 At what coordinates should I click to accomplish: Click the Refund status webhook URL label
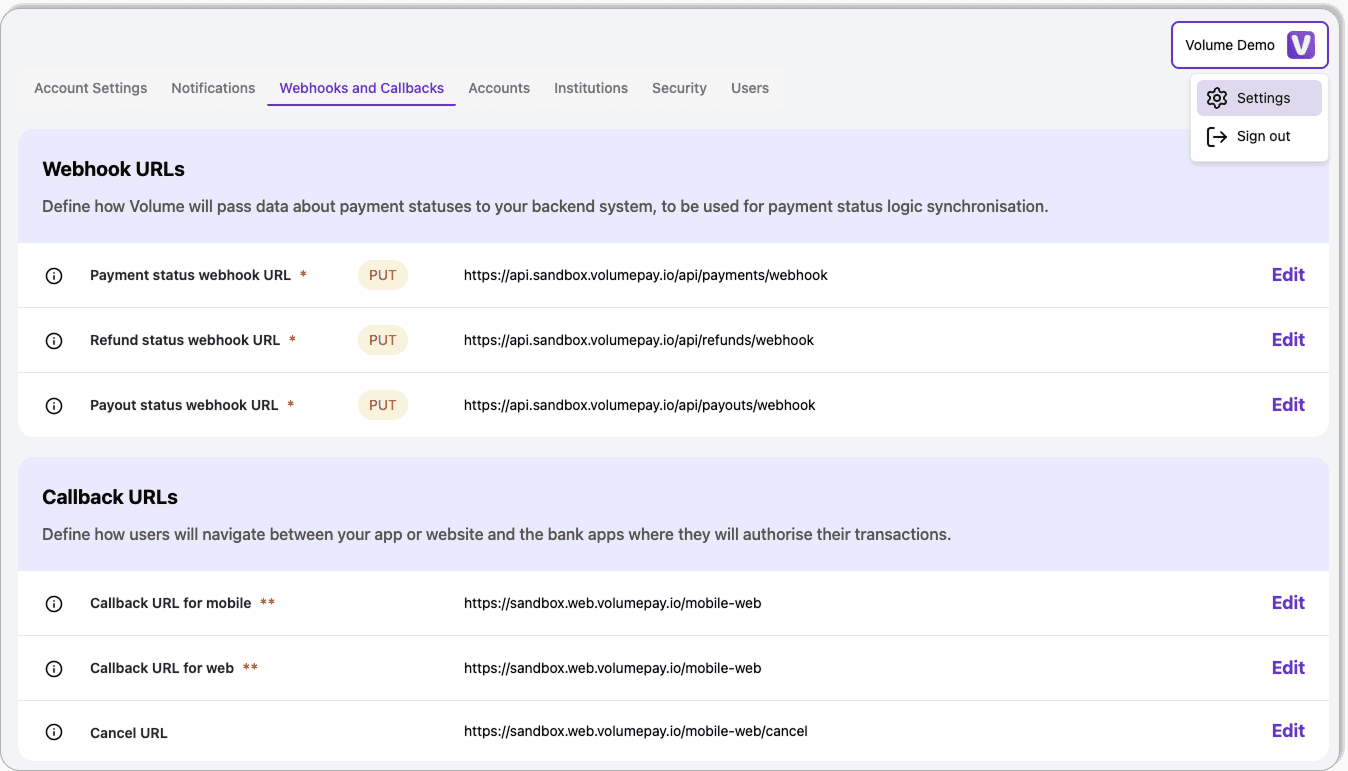coord(185,340)
